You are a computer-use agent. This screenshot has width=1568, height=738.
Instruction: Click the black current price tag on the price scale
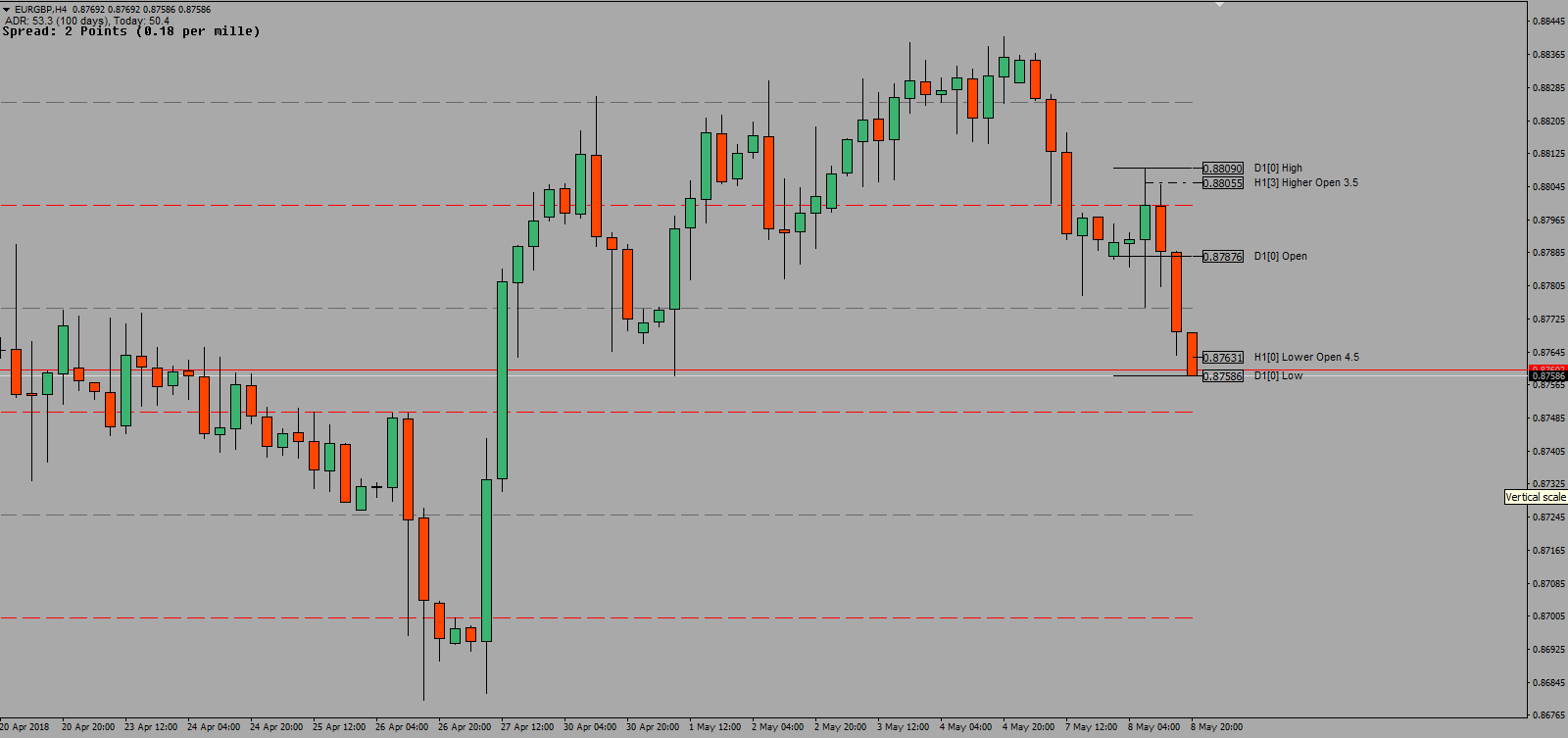[1548, 376]
